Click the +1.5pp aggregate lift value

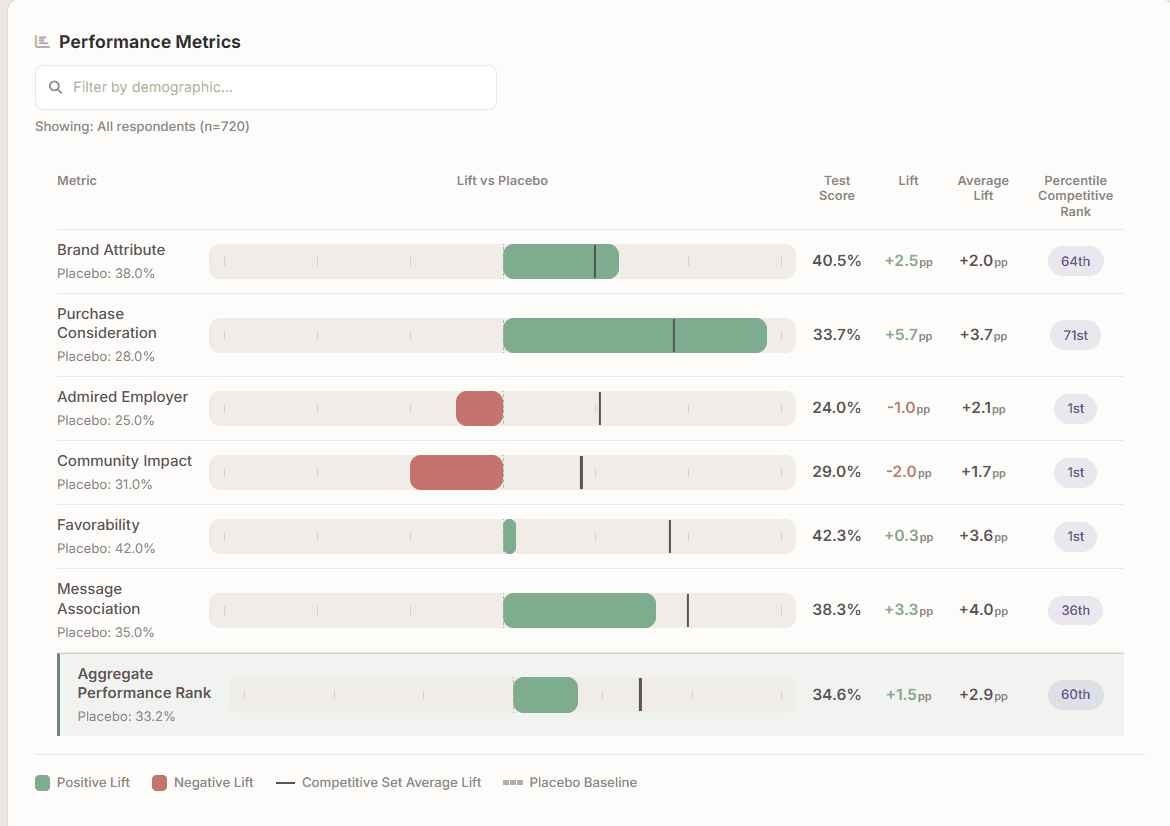(x=908, y=695)
